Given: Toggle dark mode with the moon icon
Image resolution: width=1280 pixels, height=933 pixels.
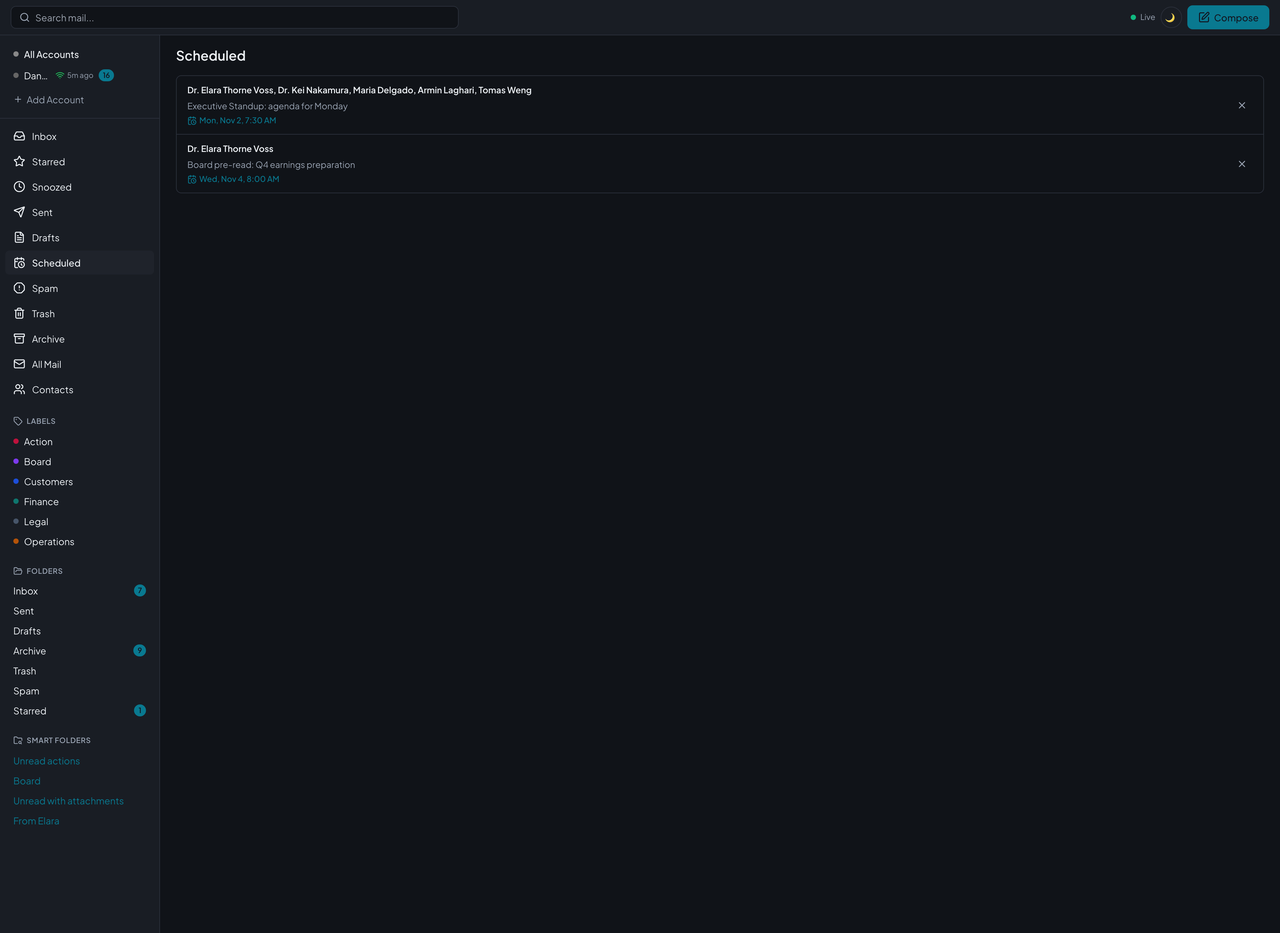Looking at the screenshot, I should (1170, 17).
